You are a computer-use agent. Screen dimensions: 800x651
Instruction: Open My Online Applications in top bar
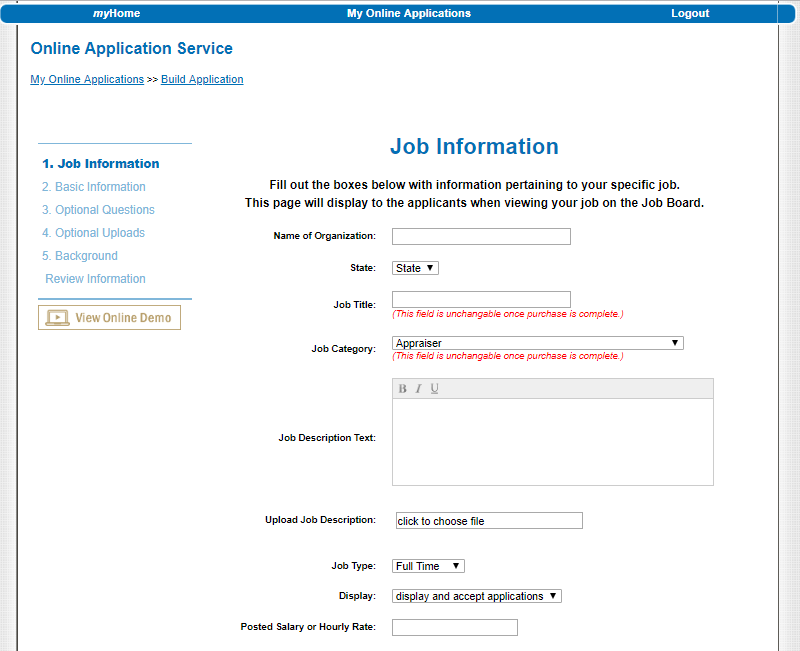click(x=408, y=14)
